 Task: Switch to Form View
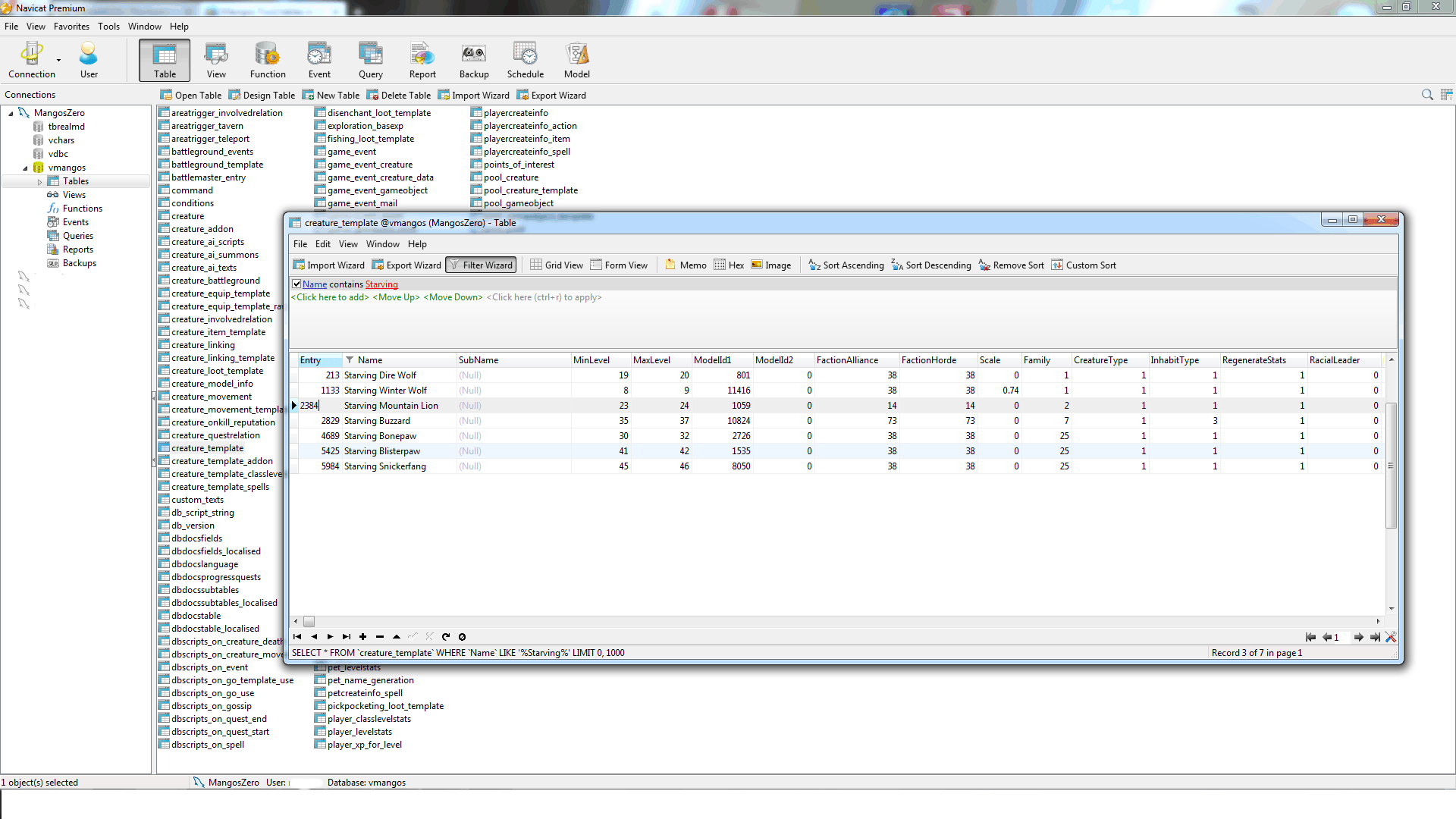tap(619, 265)
